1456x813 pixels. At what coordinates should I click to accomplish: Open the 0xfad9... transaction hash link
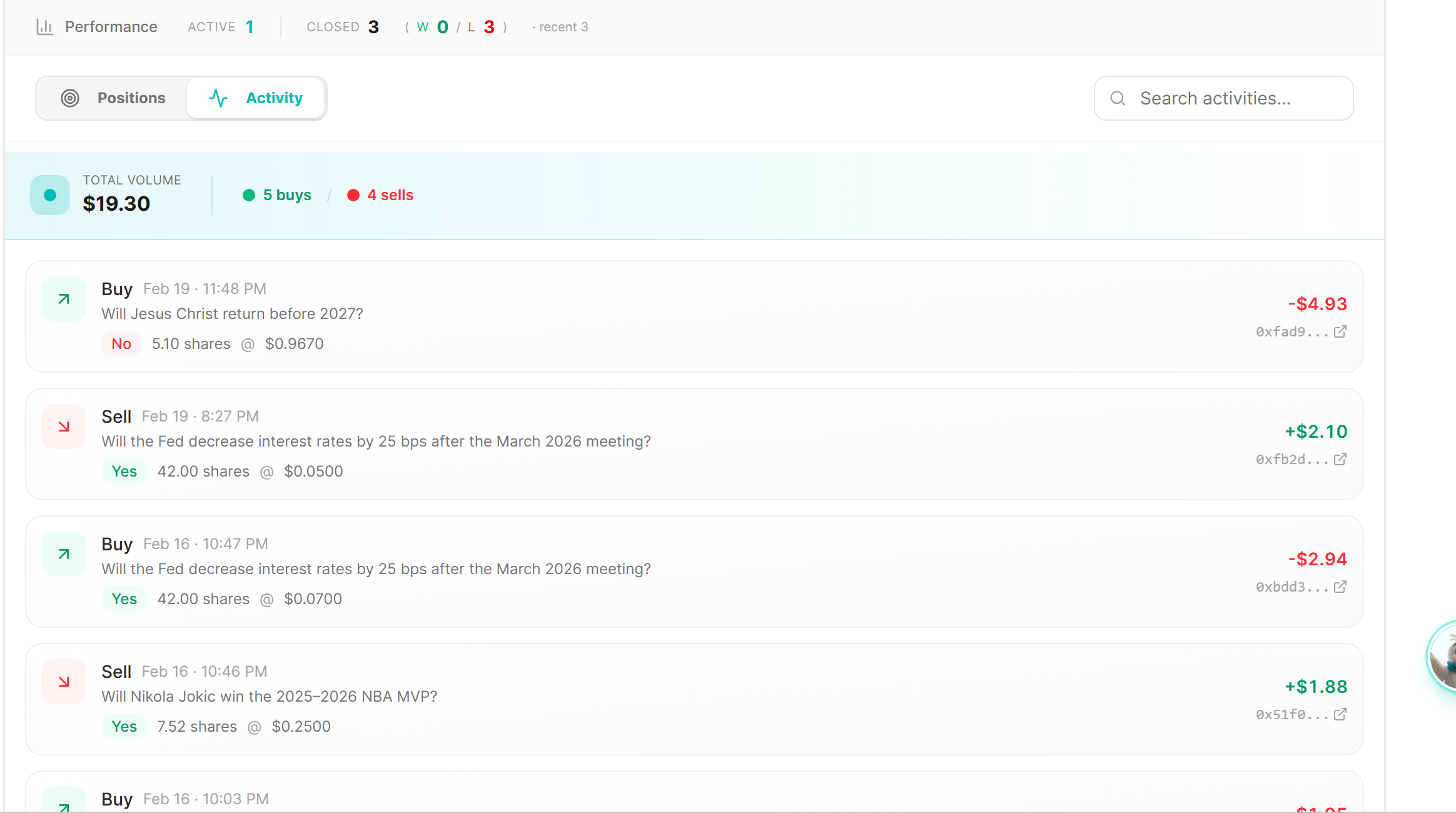tap(1292, 331)
